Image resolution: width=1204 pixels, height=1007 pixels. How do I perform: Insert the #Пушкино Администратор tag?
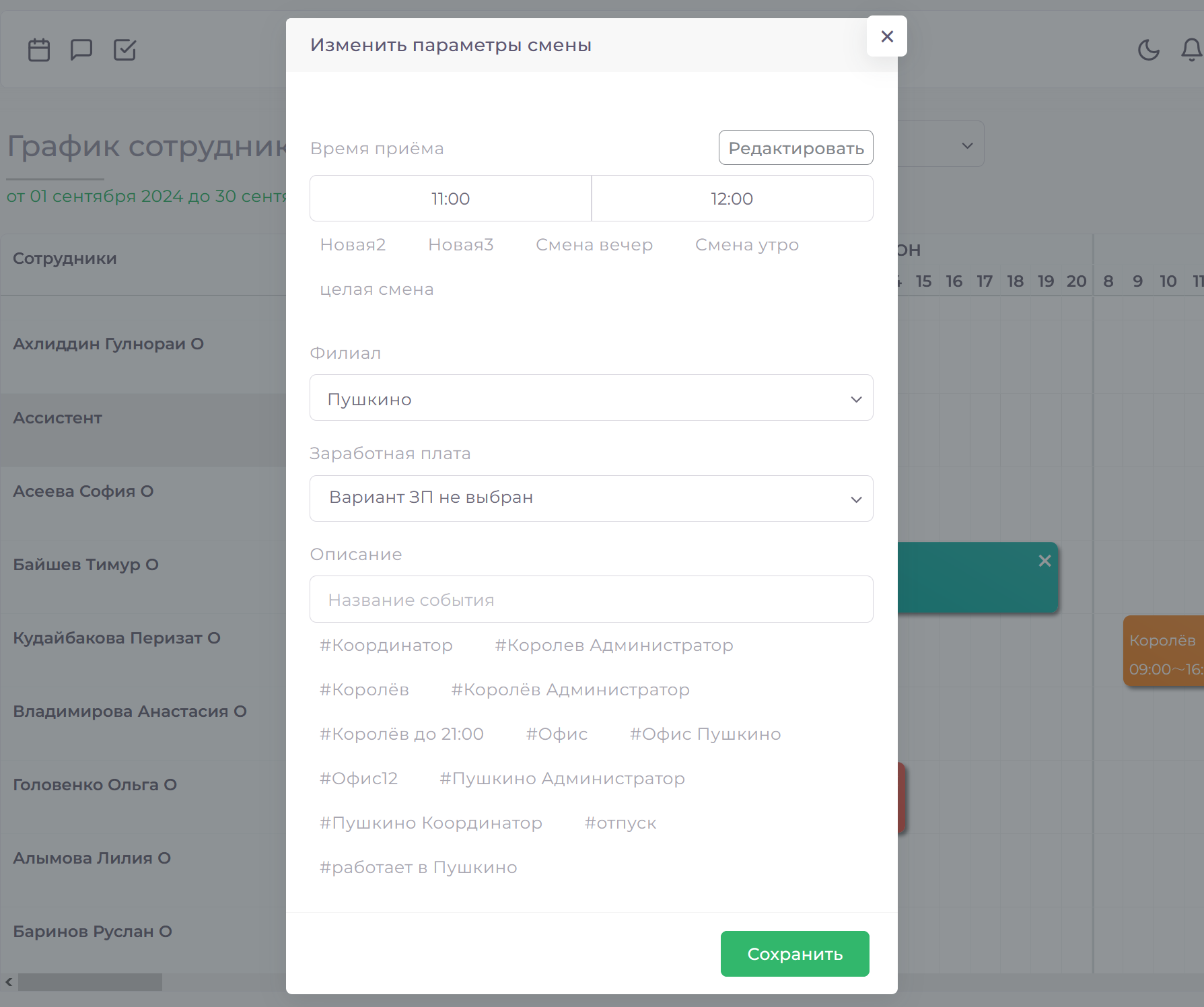[562, 778]
